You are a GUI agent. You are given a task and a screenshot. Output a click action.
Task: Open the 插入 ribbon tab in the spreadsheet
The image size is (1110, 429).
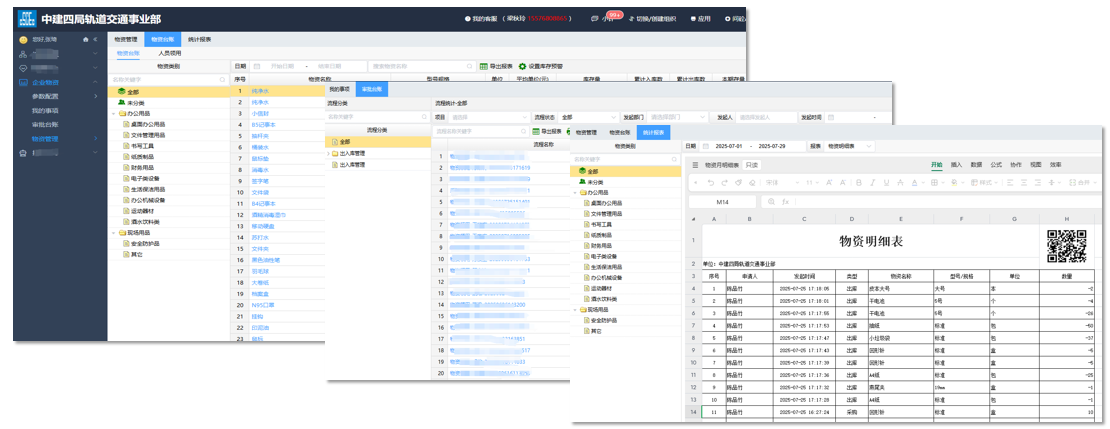click(x=956, y=165)
